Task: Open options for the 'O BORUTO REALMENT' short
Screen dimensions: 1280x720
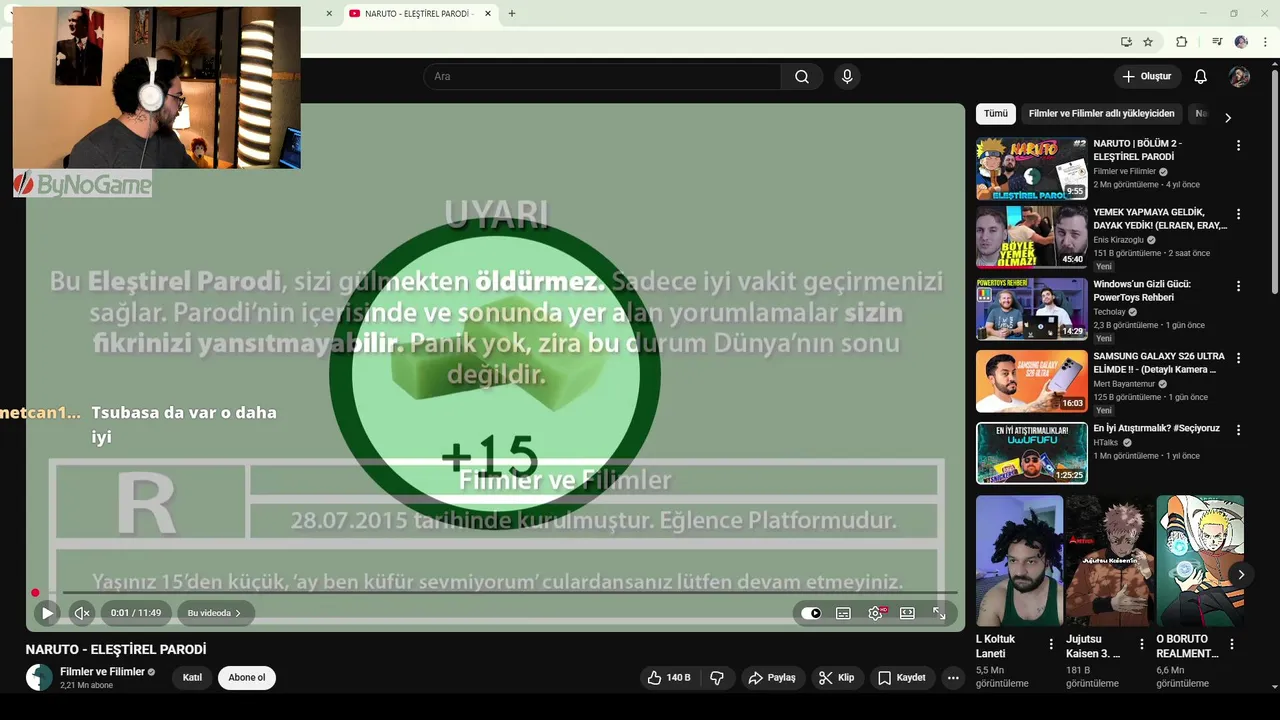Action: coord(1232,645)
